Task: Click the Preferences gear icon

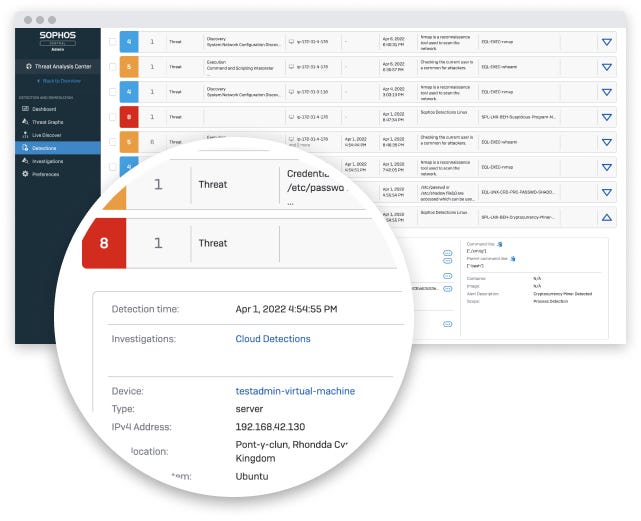Action: pyautogui.click(x=25, y=174)
